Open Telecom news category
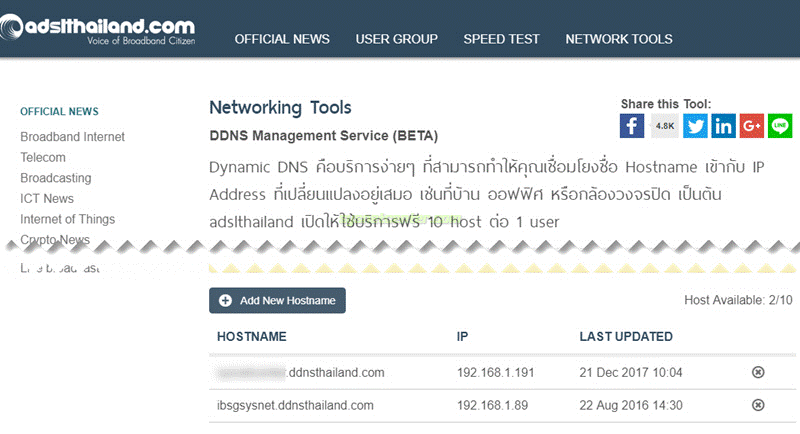This screenshot has width=800, height=434. (x=43, y=157)
